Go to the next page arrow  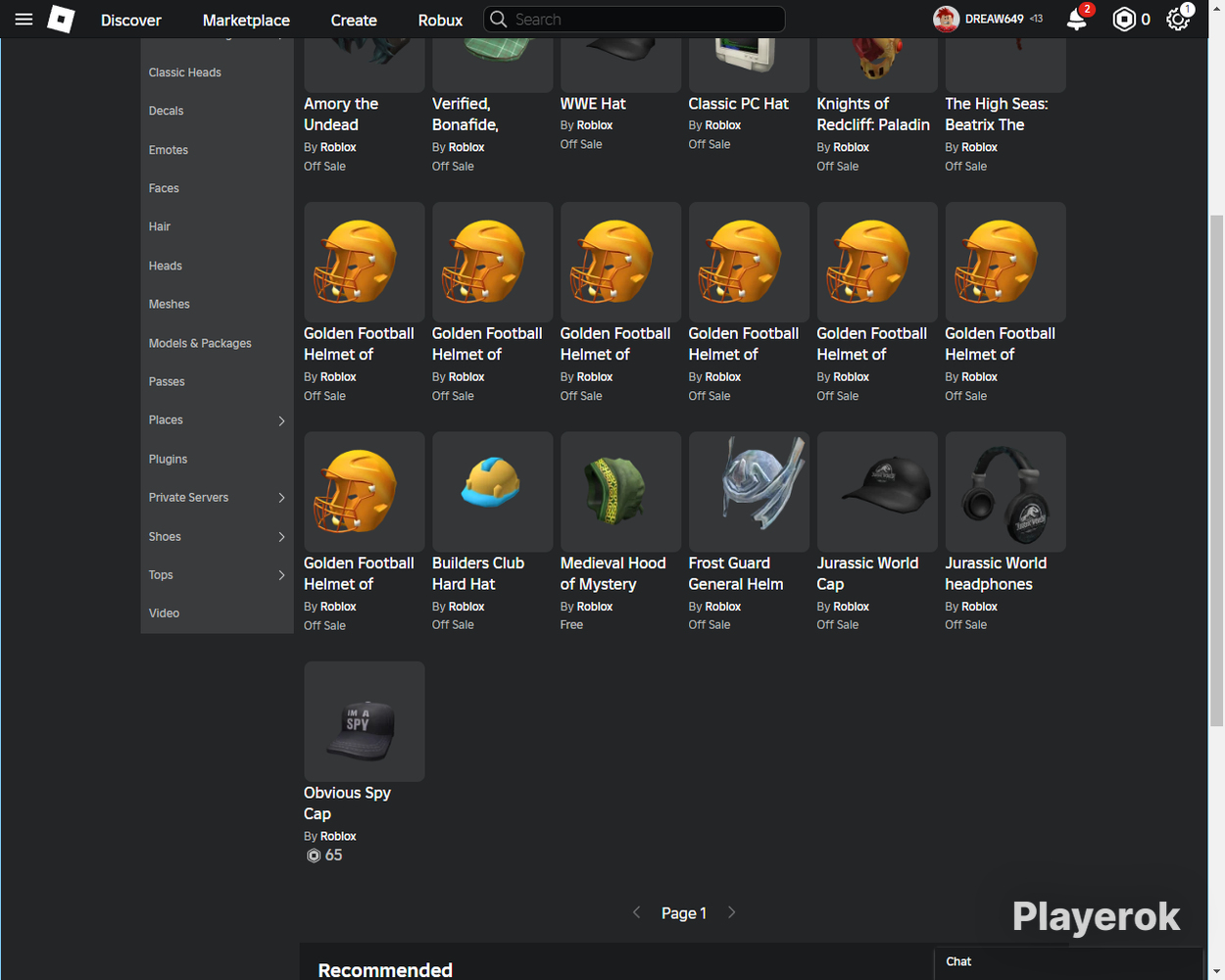point(731,912)
